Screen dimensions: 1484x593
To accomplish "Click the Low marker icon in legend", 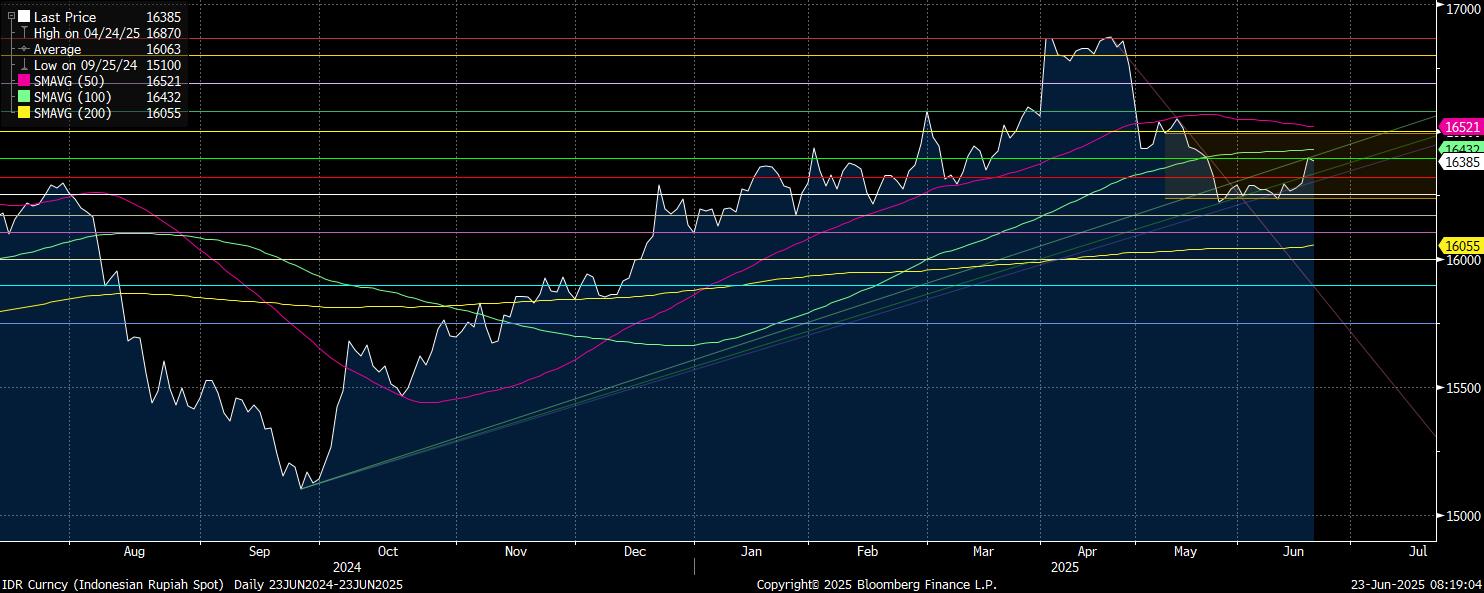I will (x=24, y=65).
